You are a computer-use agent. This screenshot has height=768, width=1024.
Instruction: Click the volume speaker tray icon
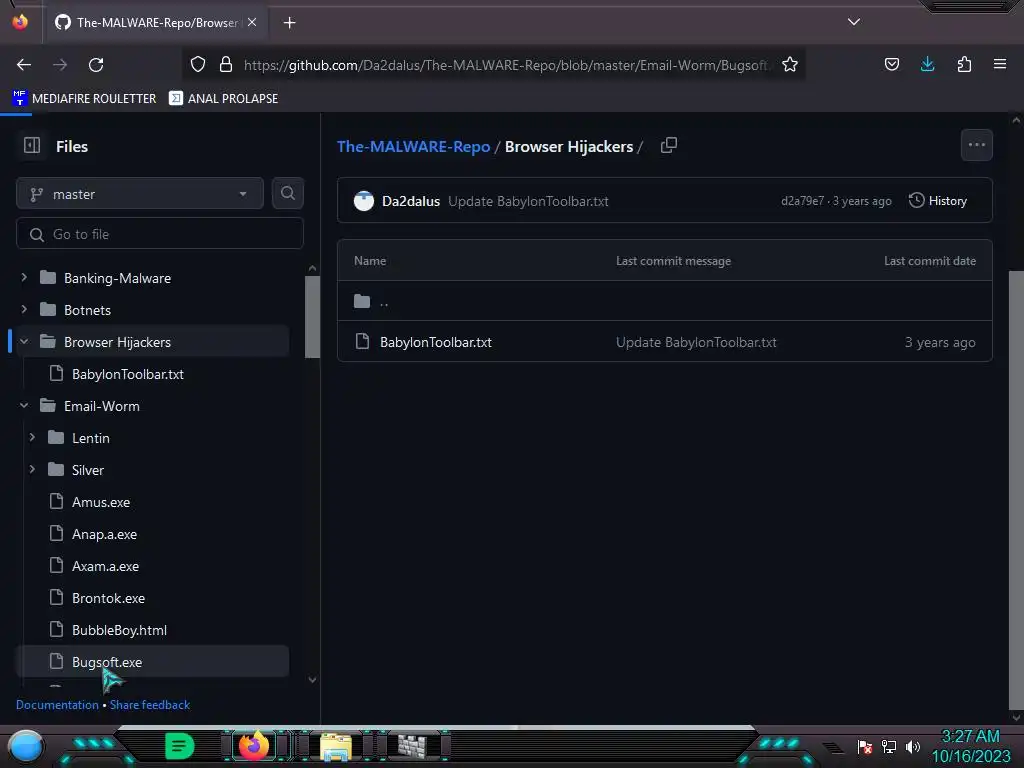click(x=912, y=746)
